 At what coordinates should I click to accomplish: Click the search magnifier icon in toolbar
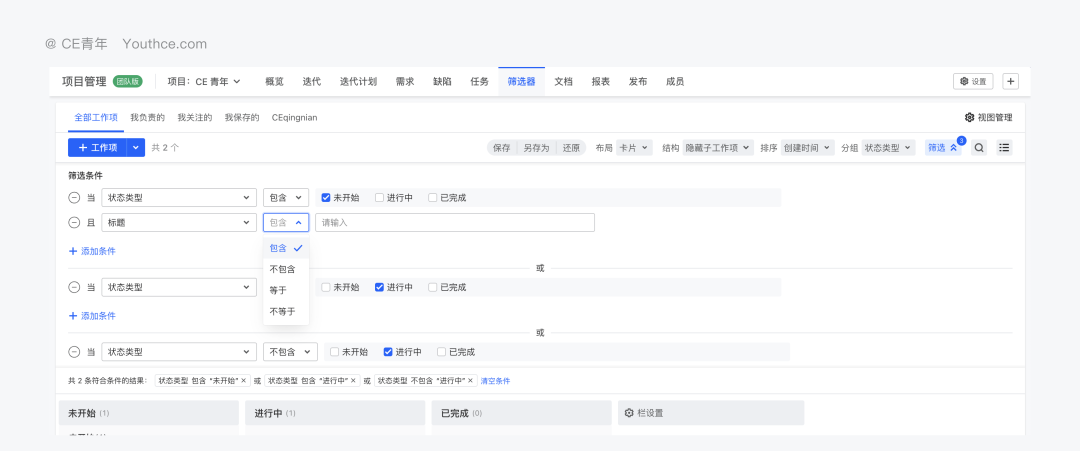tap(979, 147)
